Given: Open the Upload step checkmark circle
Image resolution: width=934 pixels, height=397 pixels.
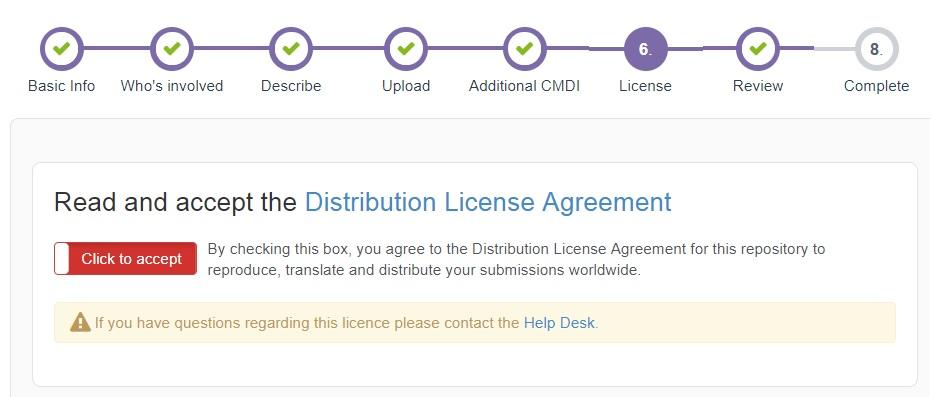Looking at the screenshot, I should tap(406, 49).
